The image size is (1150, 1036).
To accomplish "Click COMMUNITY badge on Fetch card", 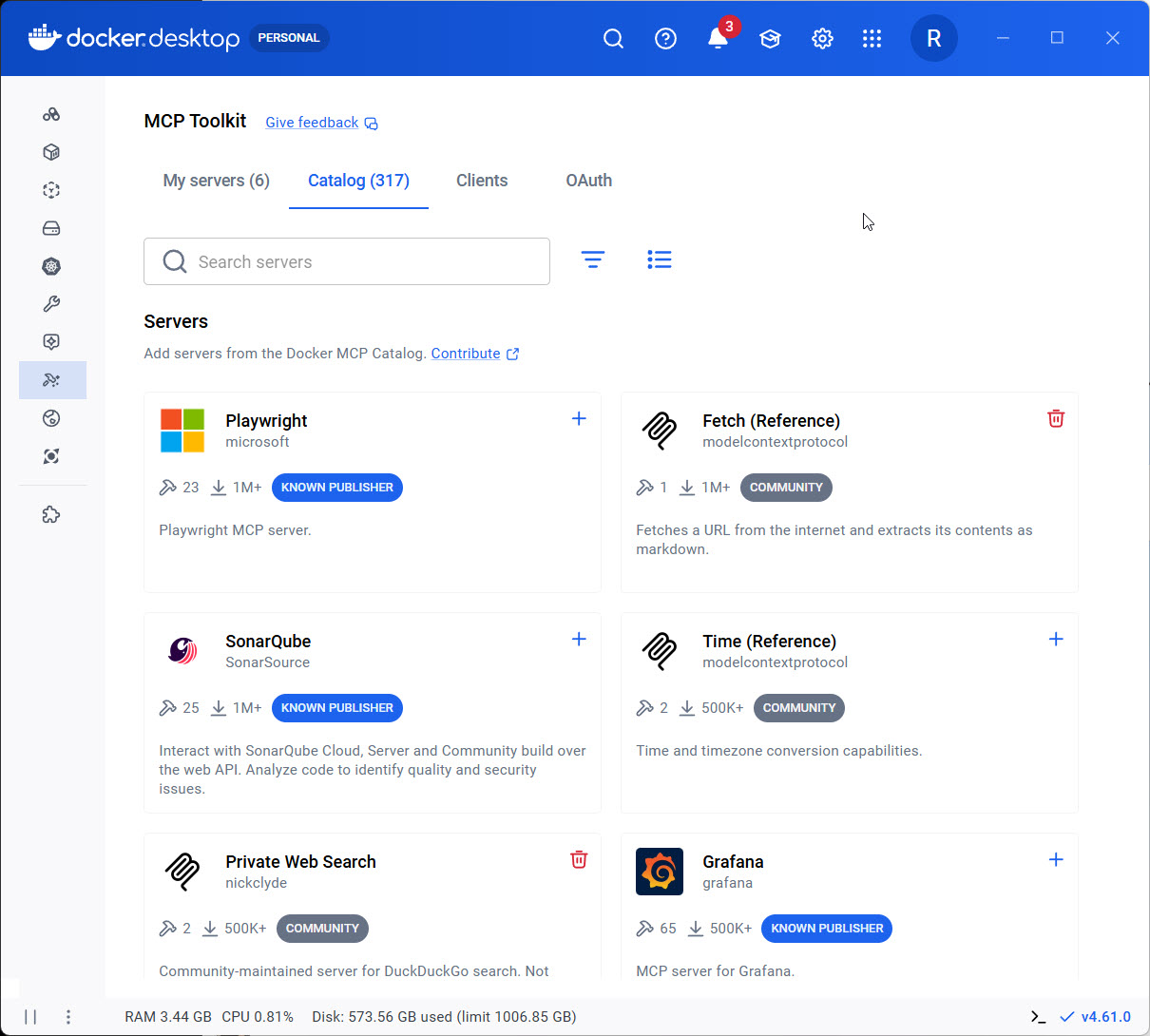I will 786,488.
